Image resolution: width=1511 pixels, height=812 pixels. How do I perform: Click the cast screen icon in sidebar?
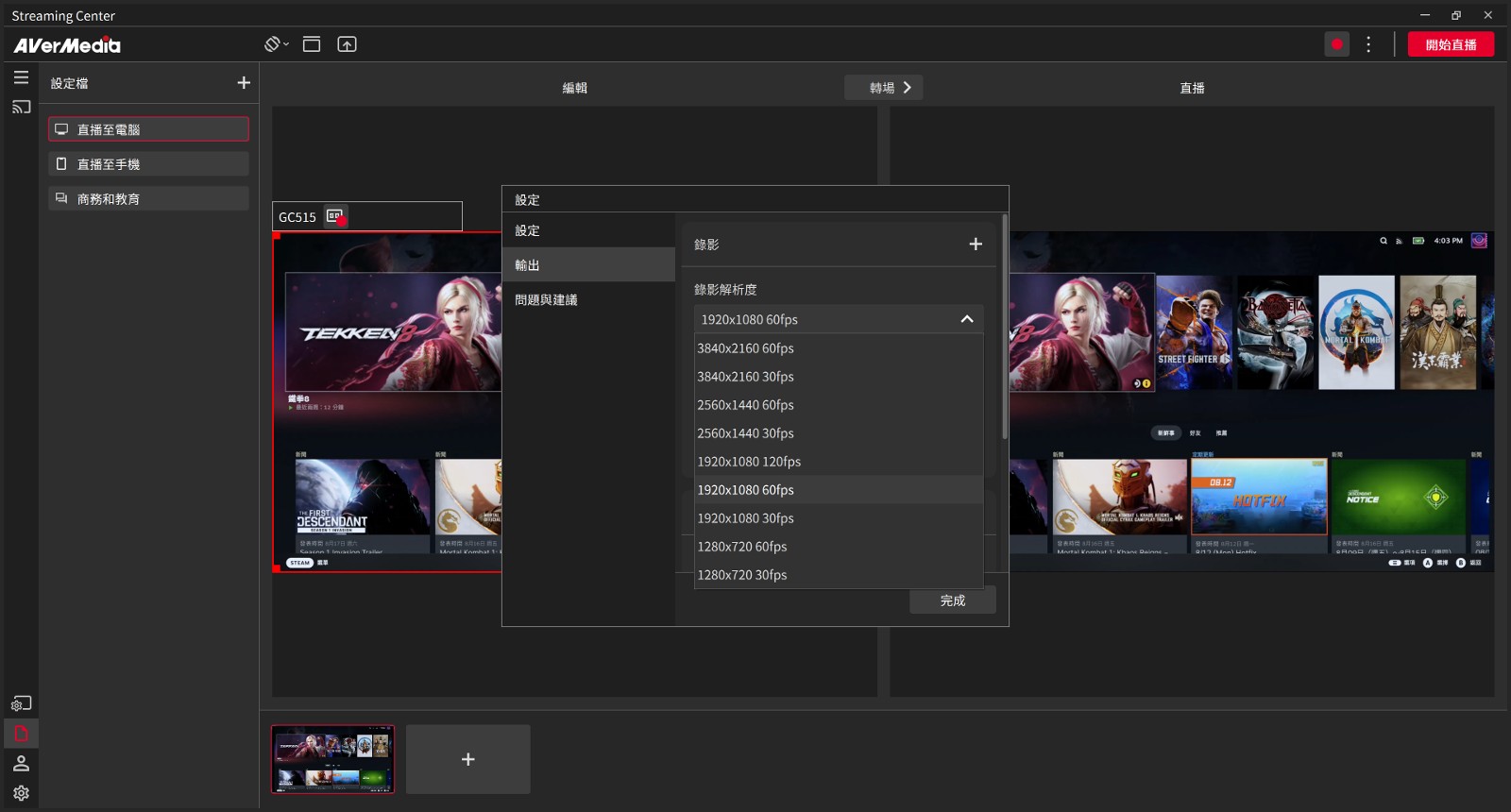(21, 107)
